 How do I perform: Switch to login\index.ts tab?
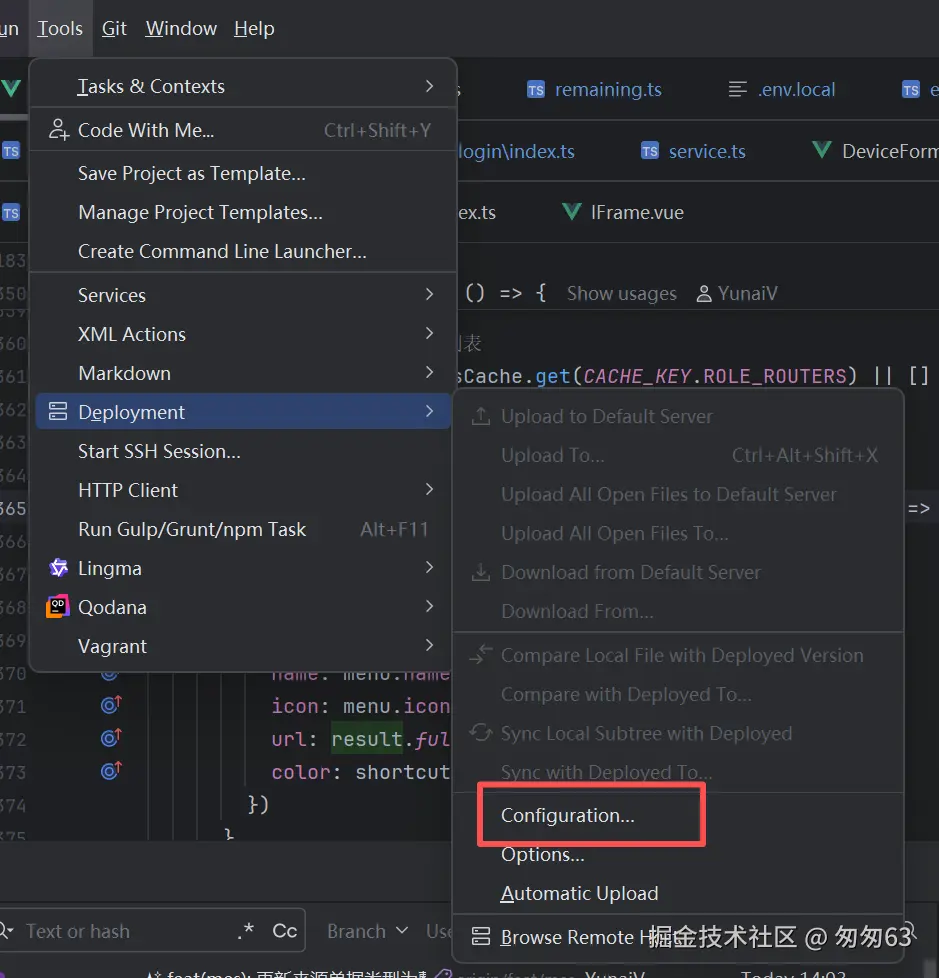pyautogui.click(x=517, y=152)
